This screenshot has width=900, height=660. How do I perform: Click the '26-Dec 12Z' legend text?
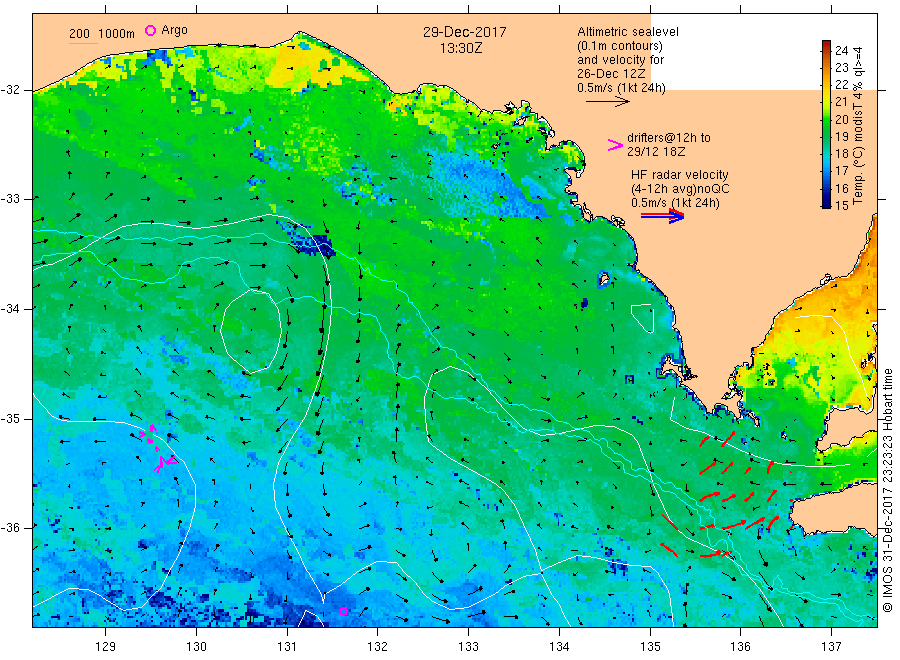tap(611, 74)
